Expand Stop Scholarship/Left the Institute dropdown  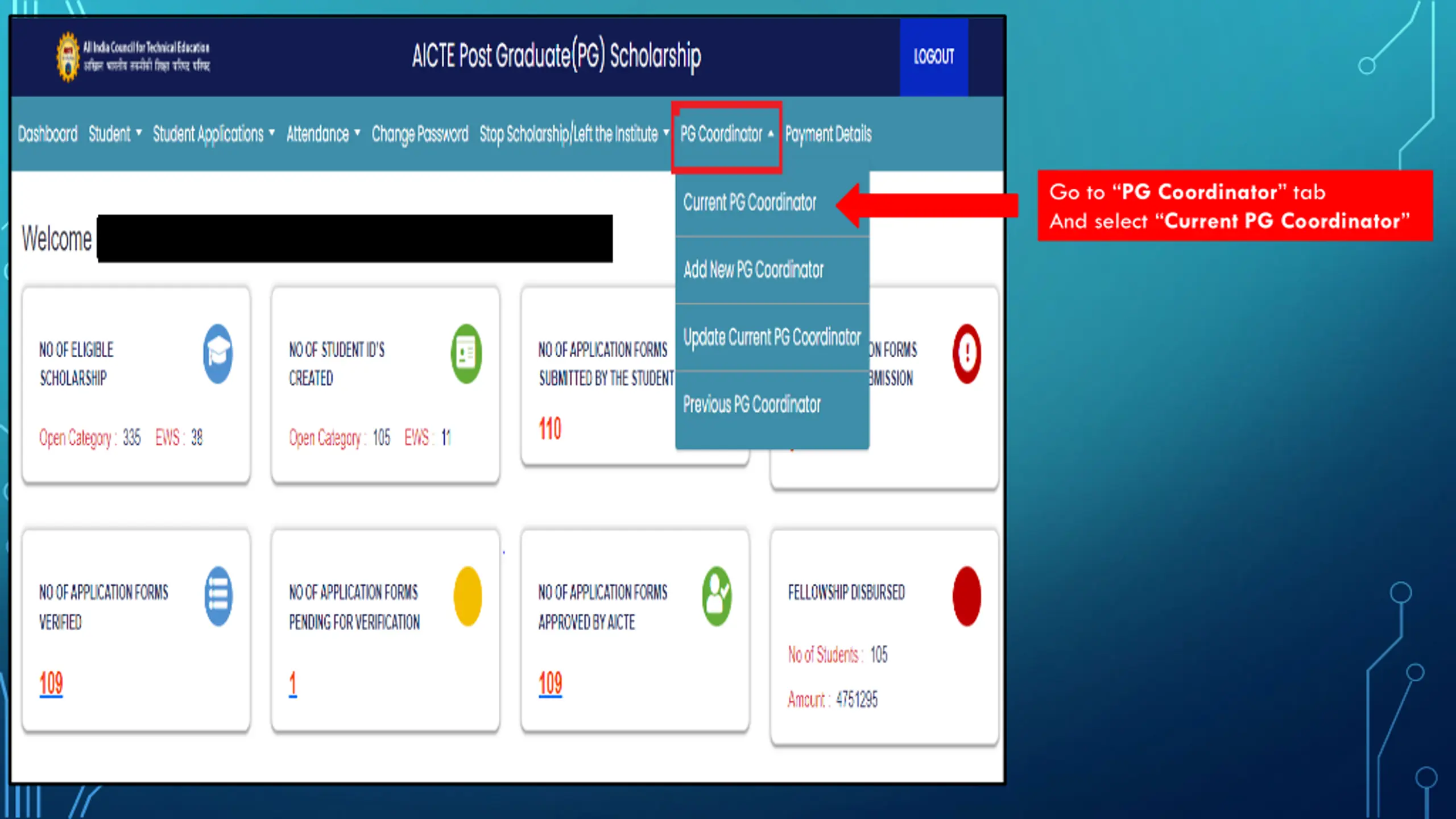point(574,135)
